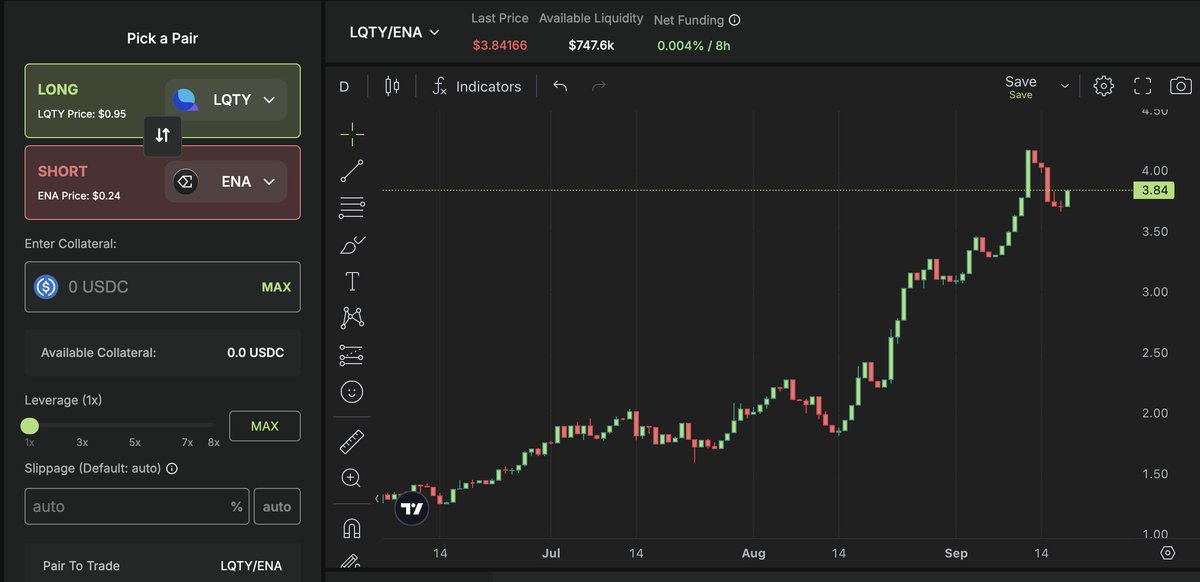This screenshot has height=582, width=1200.
Task: Select the ruler measure tool
Action: click(x=352, y=441)
